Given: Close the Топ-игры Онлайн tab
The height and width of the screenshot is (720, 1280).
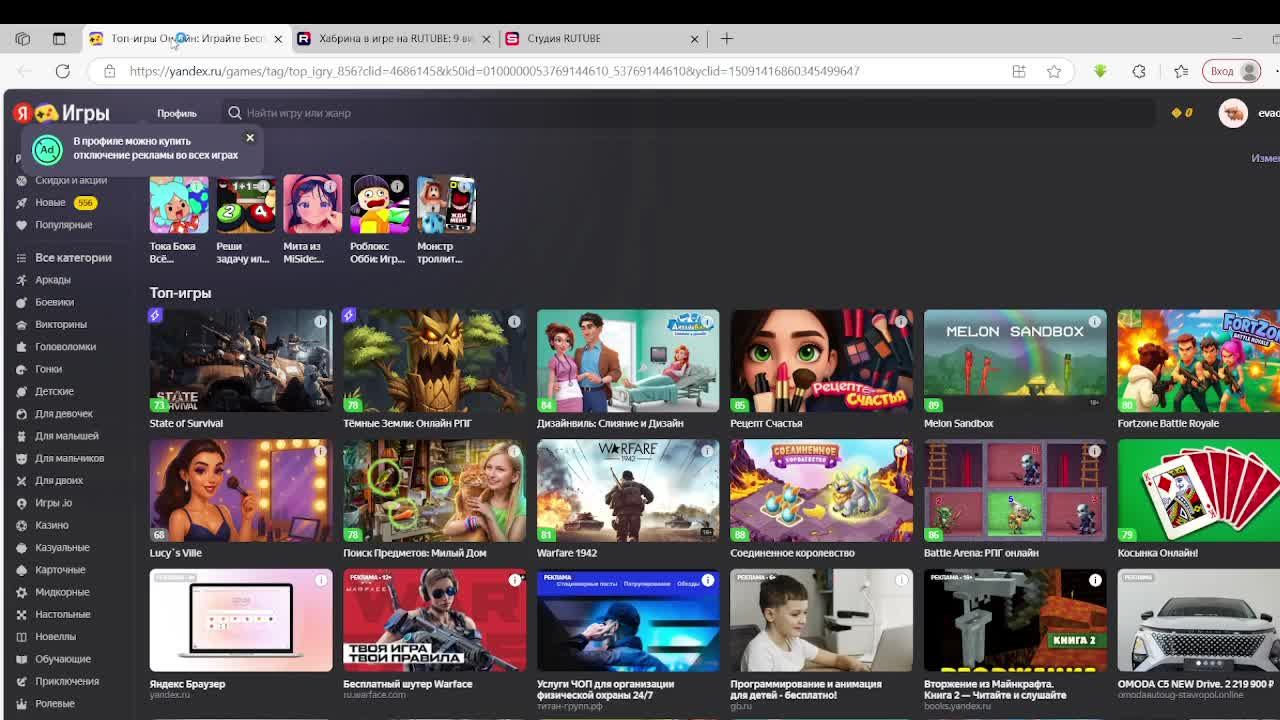Looking at the screenshot, I should pyautogui.click(x=278, y=38).
